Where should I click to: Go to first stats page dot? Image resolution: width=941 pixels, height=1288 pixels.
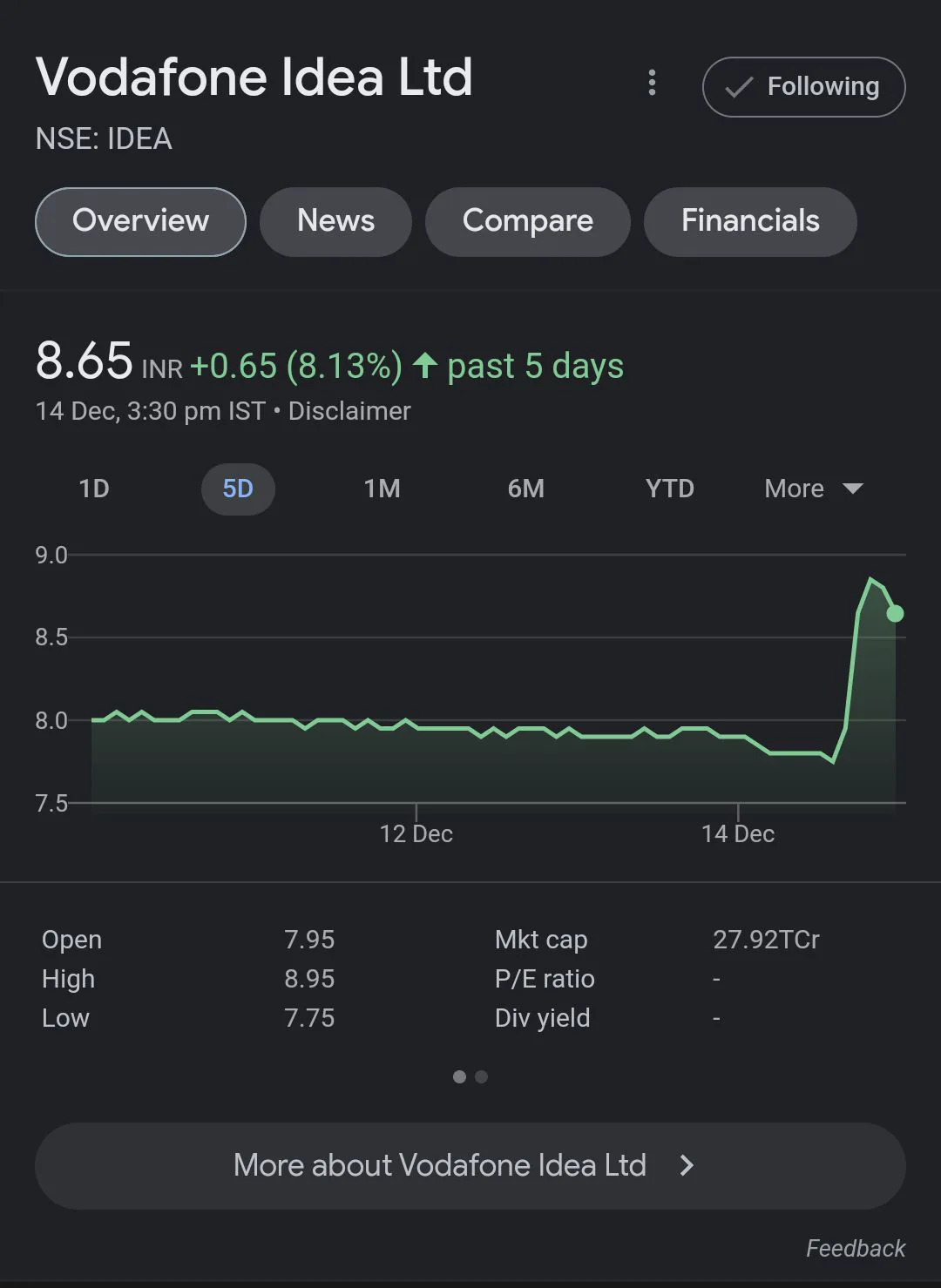click(459, 1077)
